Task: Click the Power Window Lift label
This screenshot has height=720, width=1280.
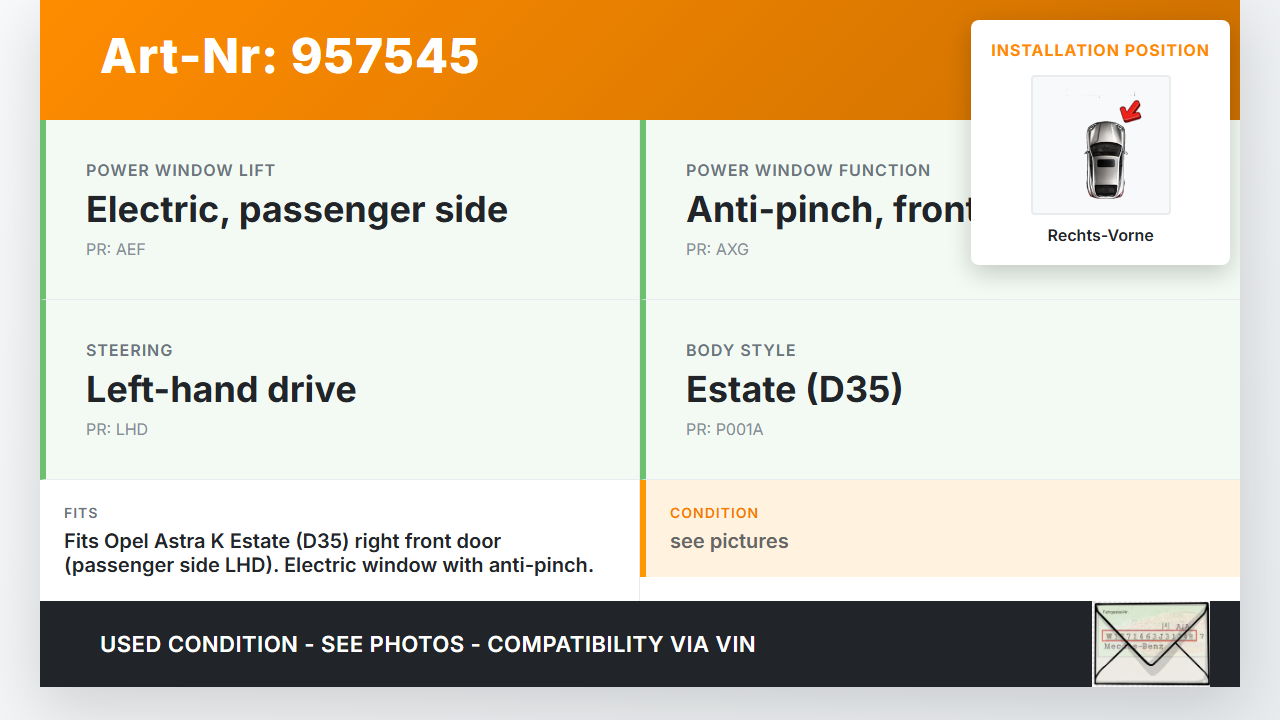Action: 180,170
